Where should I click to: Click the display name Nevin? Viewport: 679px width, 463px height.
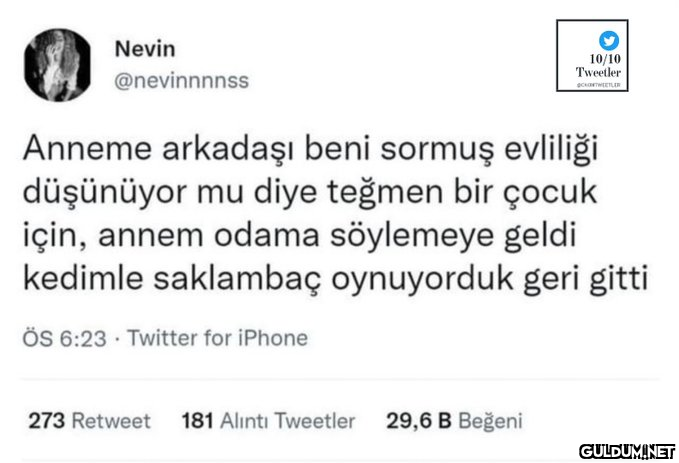(x=144, y=49)
